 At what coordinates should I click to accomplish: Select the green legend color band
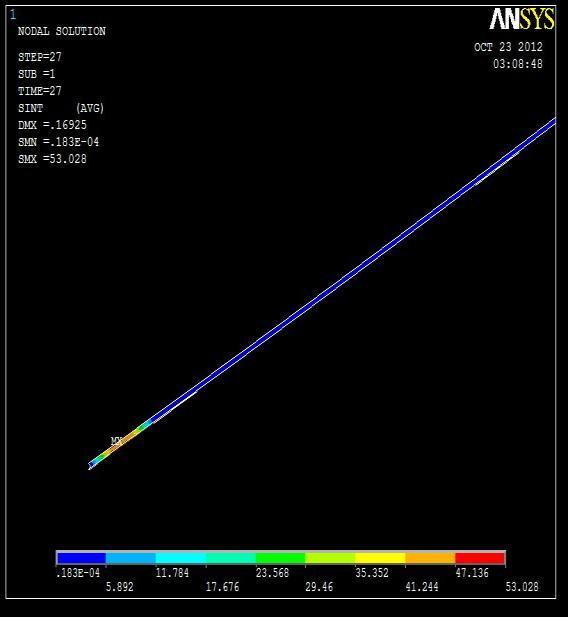[281, 558]
